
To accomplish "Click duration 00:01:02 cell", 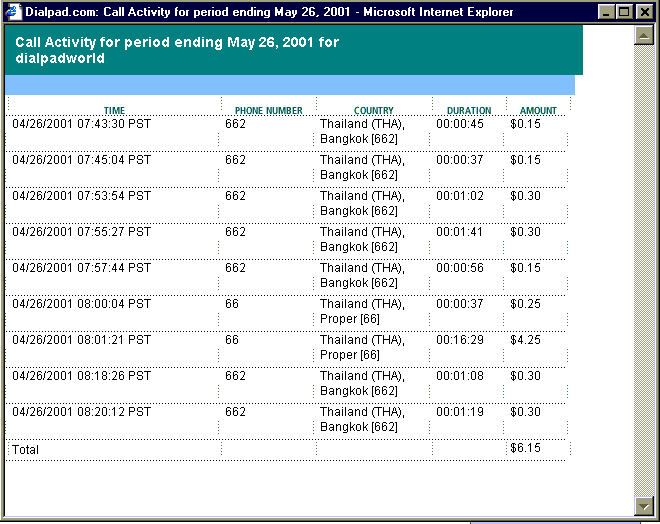I will (x=460, y=196).
